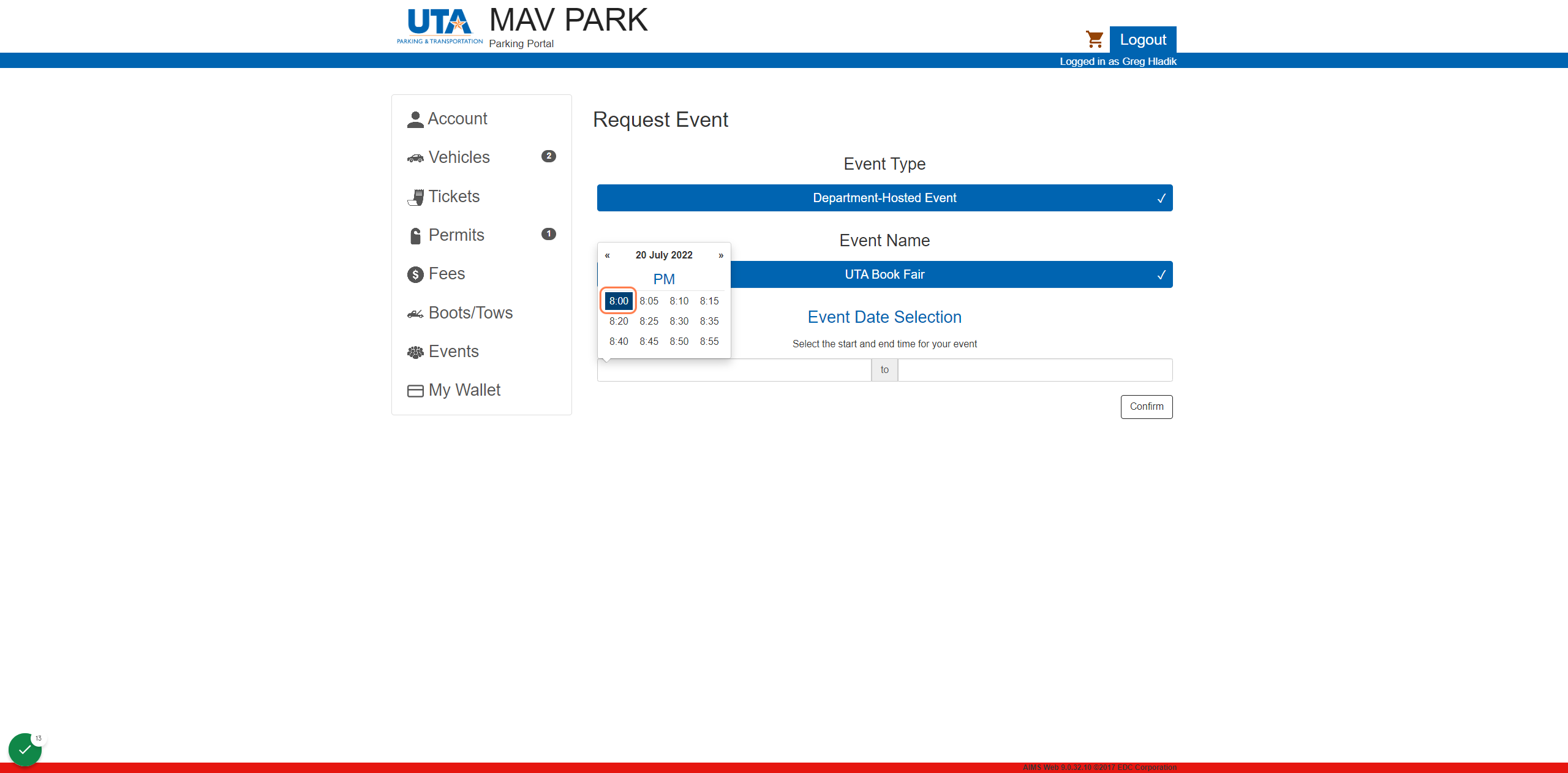Click the event start time field
The height and width of the screenshot is (773, 1568).
tap(734, 370)
